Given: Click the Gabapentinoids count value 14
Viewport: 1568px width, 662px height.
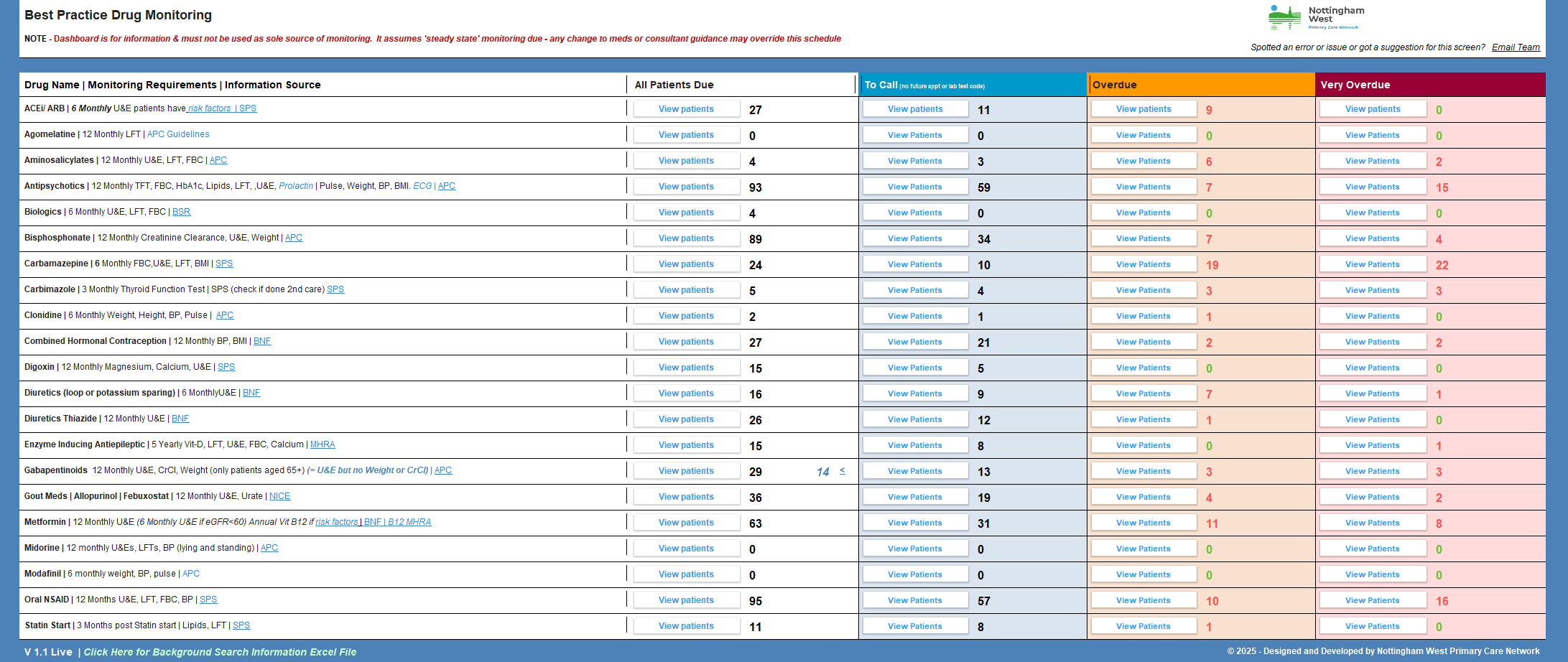Looking at the screenshot, I should coord(822,472).
